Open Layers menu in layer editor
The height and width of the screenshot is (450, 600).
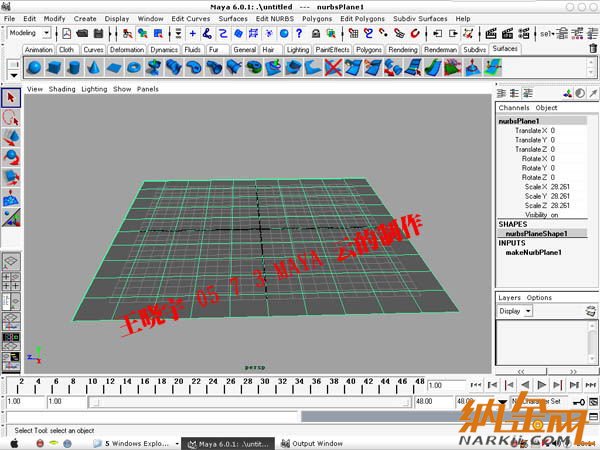click(509, 298)
